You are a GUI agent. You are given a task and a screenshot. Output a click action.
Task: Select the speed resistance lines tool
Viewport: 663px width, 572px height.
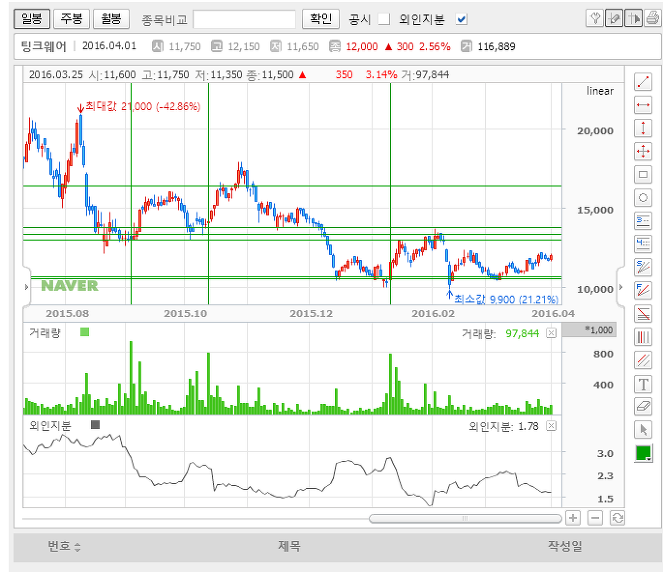(x=643, y=267)
